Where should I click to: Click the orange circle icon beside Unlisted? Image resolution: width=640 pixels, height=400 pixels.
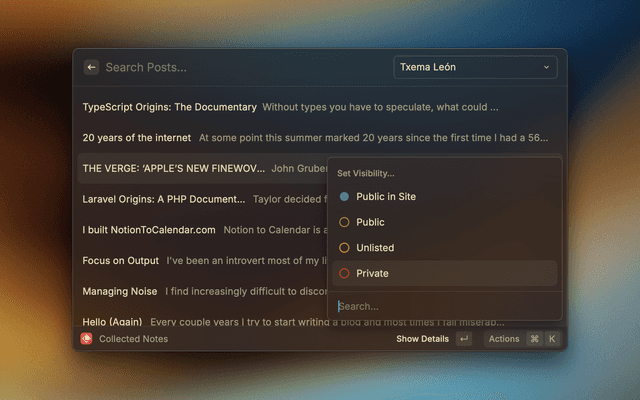coord(345,248)
